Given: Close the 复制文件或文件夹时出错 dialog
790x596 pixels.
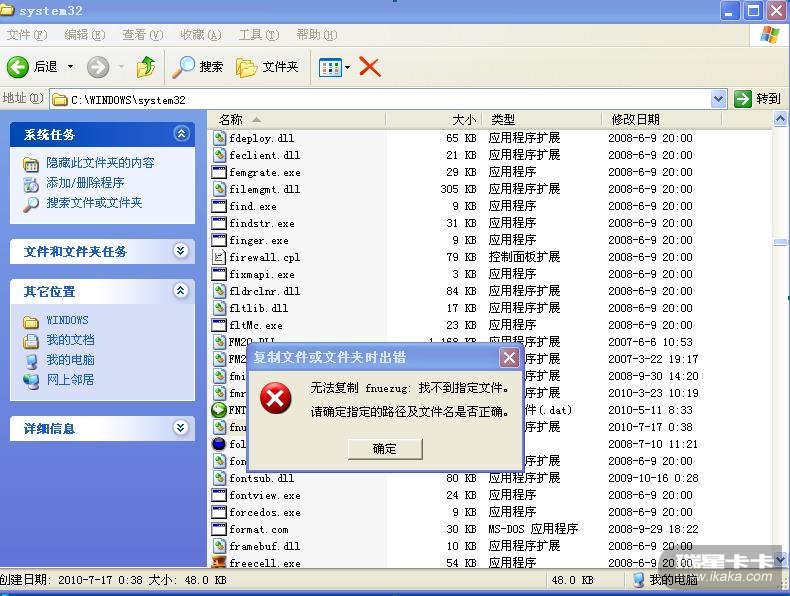Looking at the screenshot, I should pyautogui.click(x=509, y=358).
